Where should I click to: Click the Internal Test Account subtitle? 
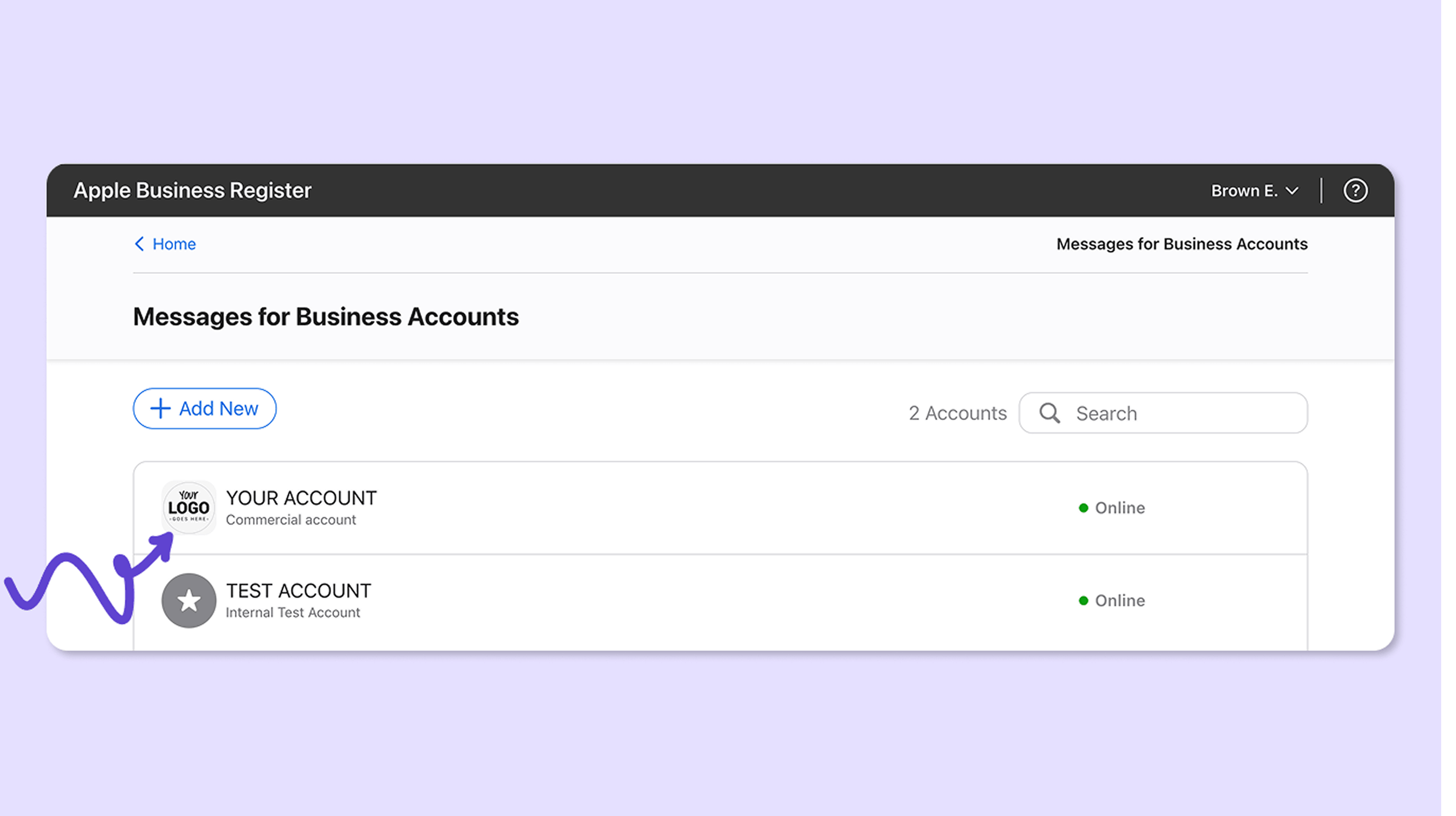coord(292,613)
